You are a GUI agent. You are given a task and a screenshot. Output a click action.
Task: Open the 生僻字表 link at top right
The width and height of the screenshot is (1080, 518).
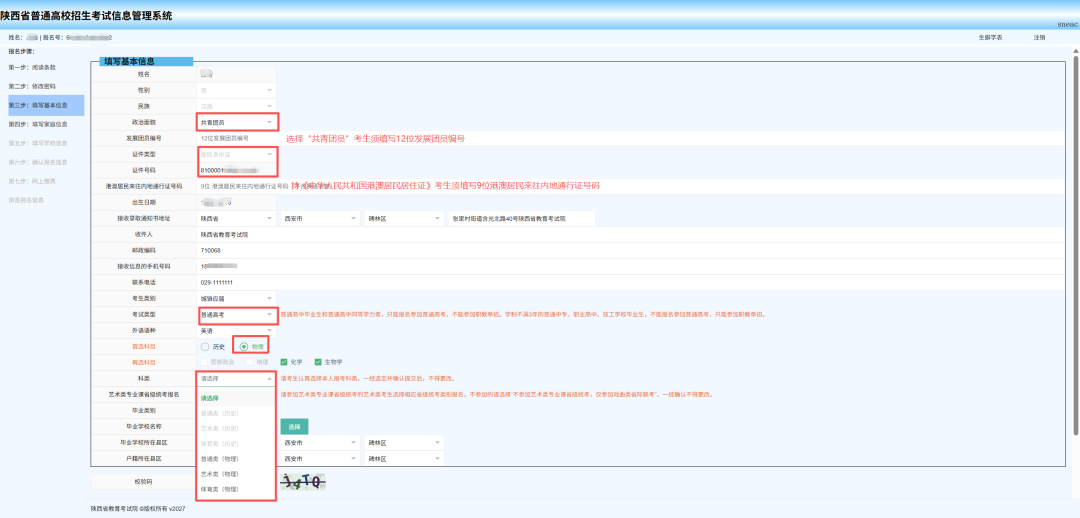pos(990,37)
